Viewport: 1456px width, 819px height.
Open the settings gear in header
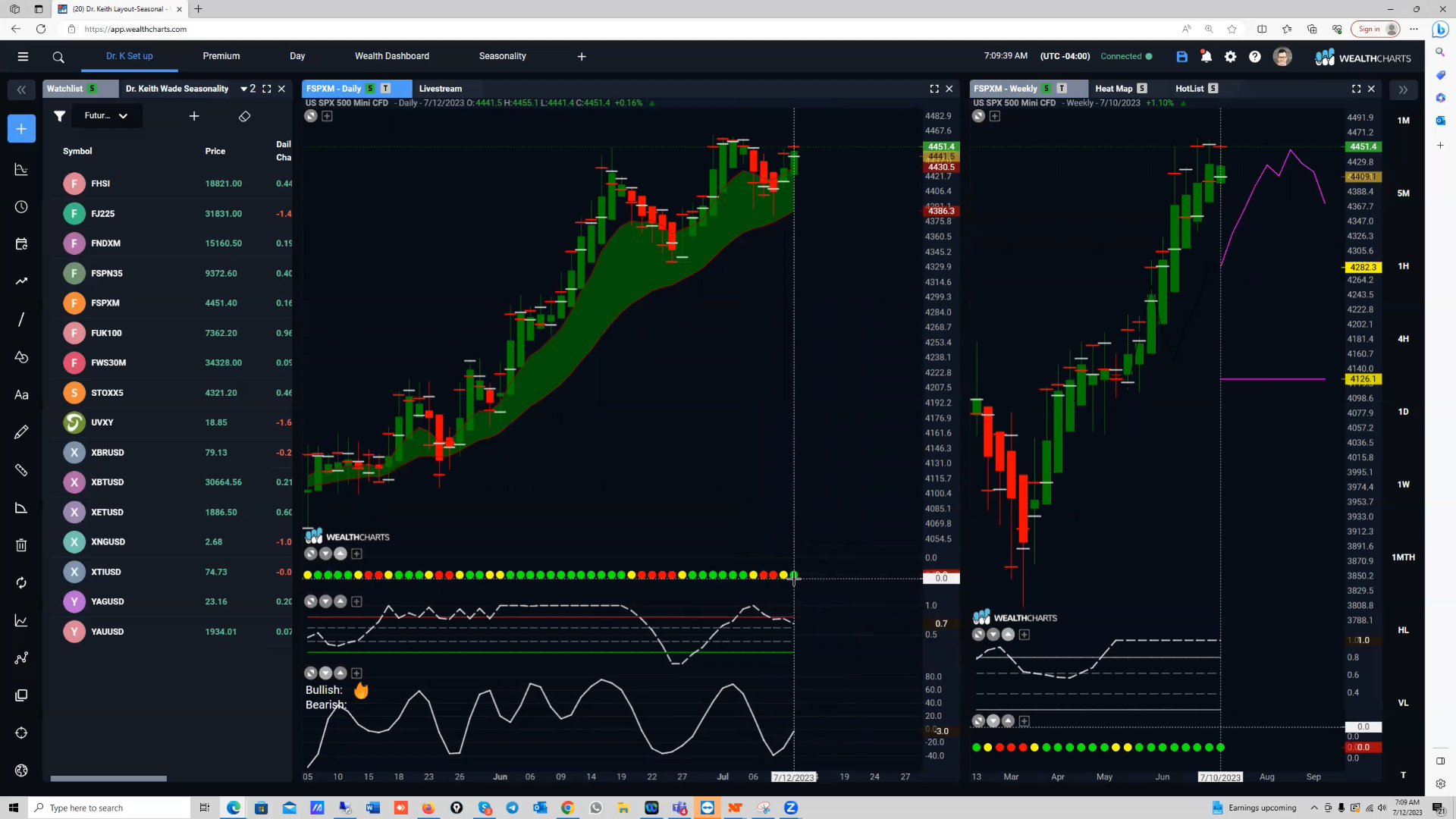tap(1230, 57)
